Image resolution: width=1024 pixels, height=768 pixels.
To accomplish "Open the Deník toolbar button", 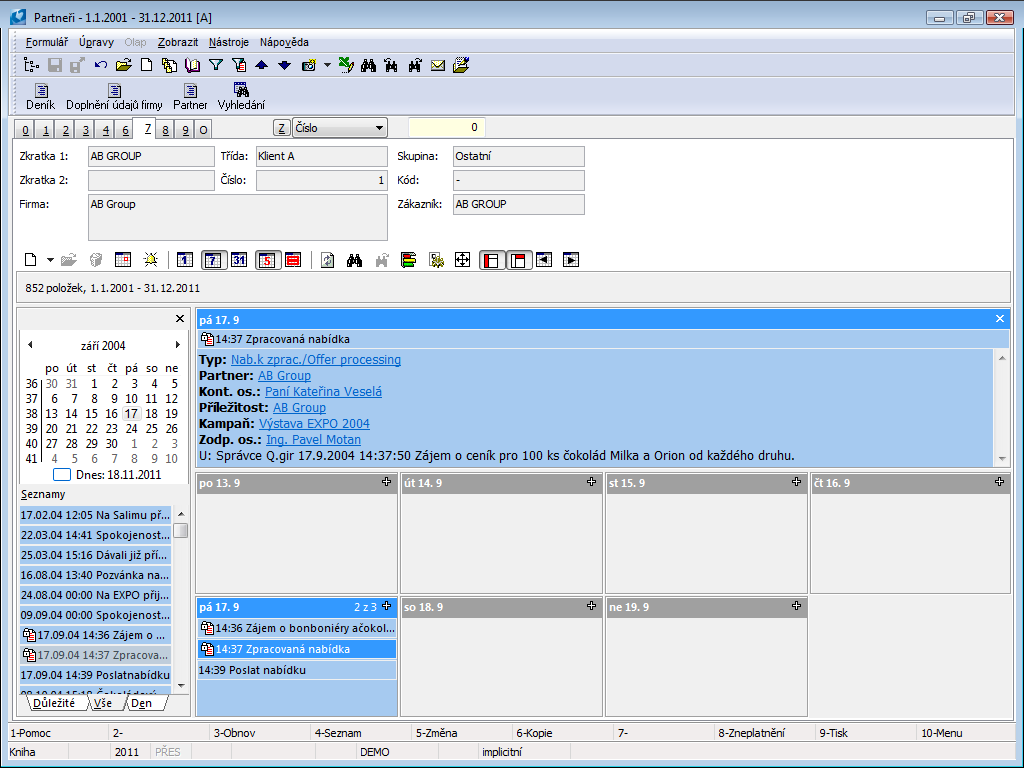I will point(41,96).
